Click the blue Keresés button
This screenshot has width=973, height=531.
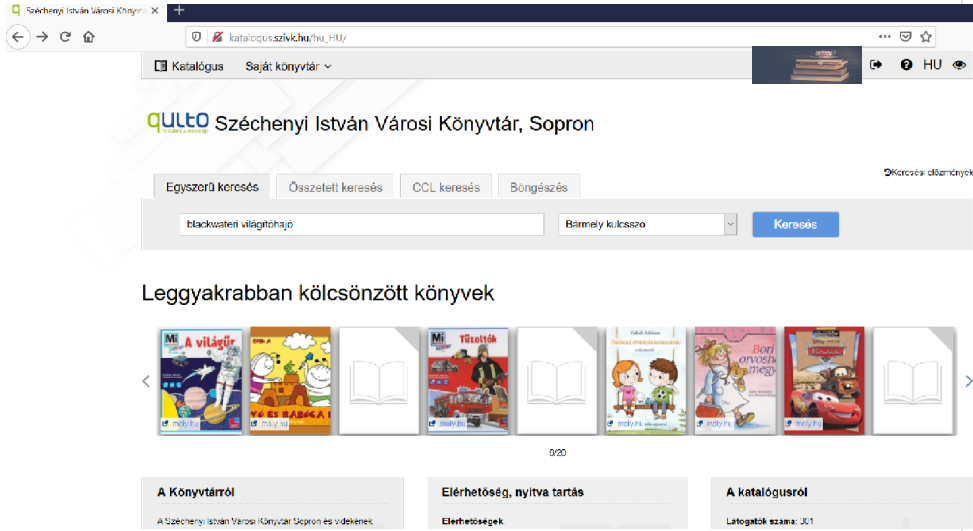pos(796,225)
